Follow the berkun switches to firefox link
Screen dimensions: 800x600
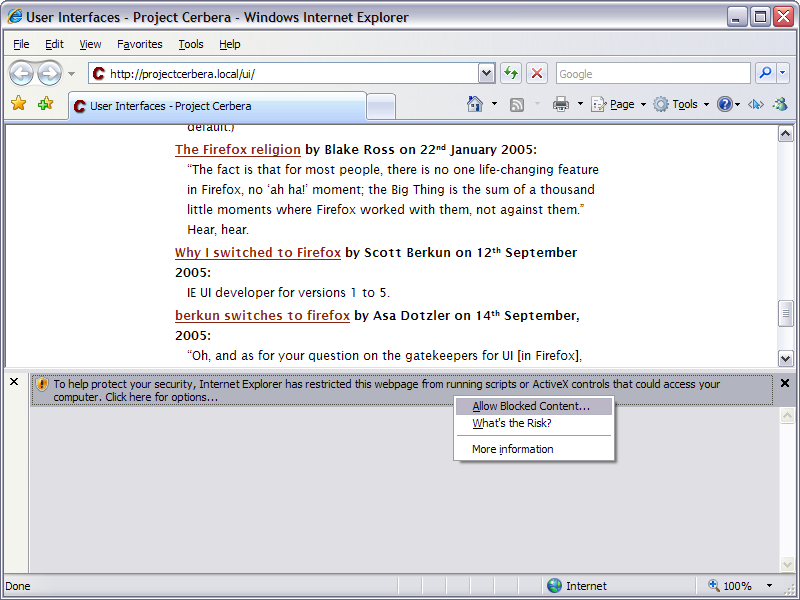pyautogui.click(x=262, y=316)
